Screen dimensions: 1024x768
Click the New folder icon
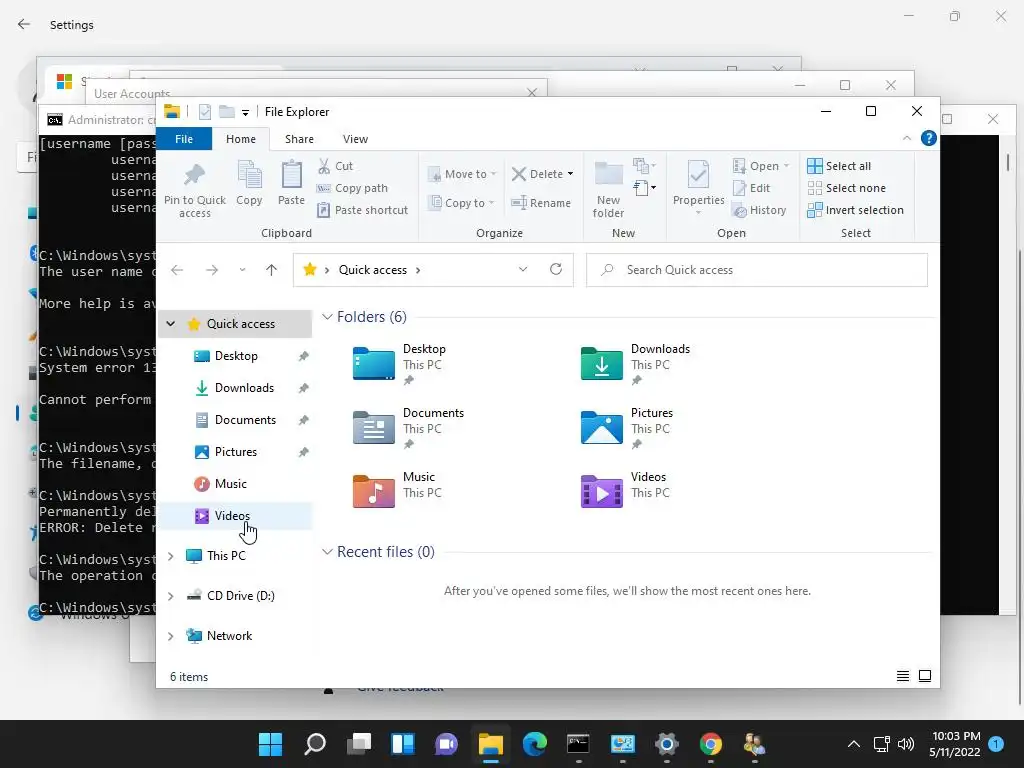(608, 174)
